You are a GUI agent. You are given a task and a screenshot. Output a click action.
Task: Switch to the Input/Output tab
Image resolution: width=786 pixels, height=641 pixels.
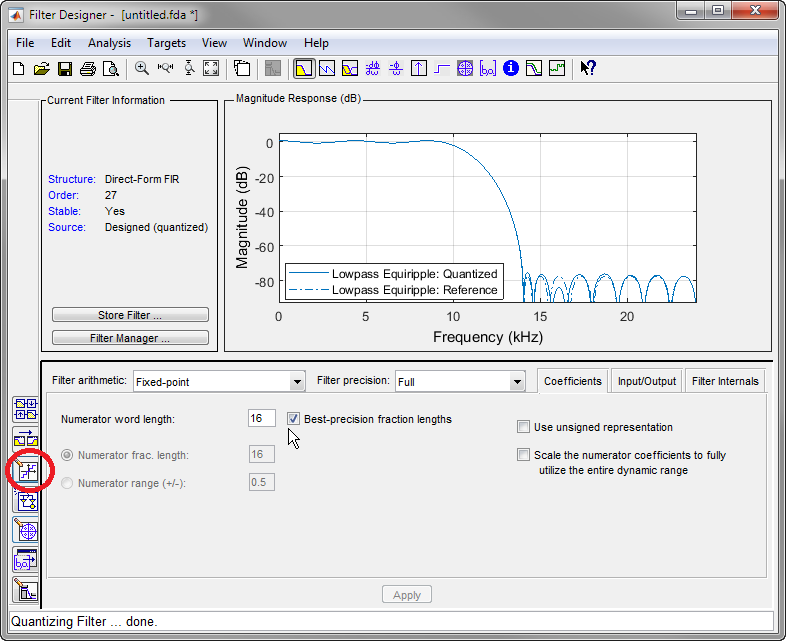point(646,381)
